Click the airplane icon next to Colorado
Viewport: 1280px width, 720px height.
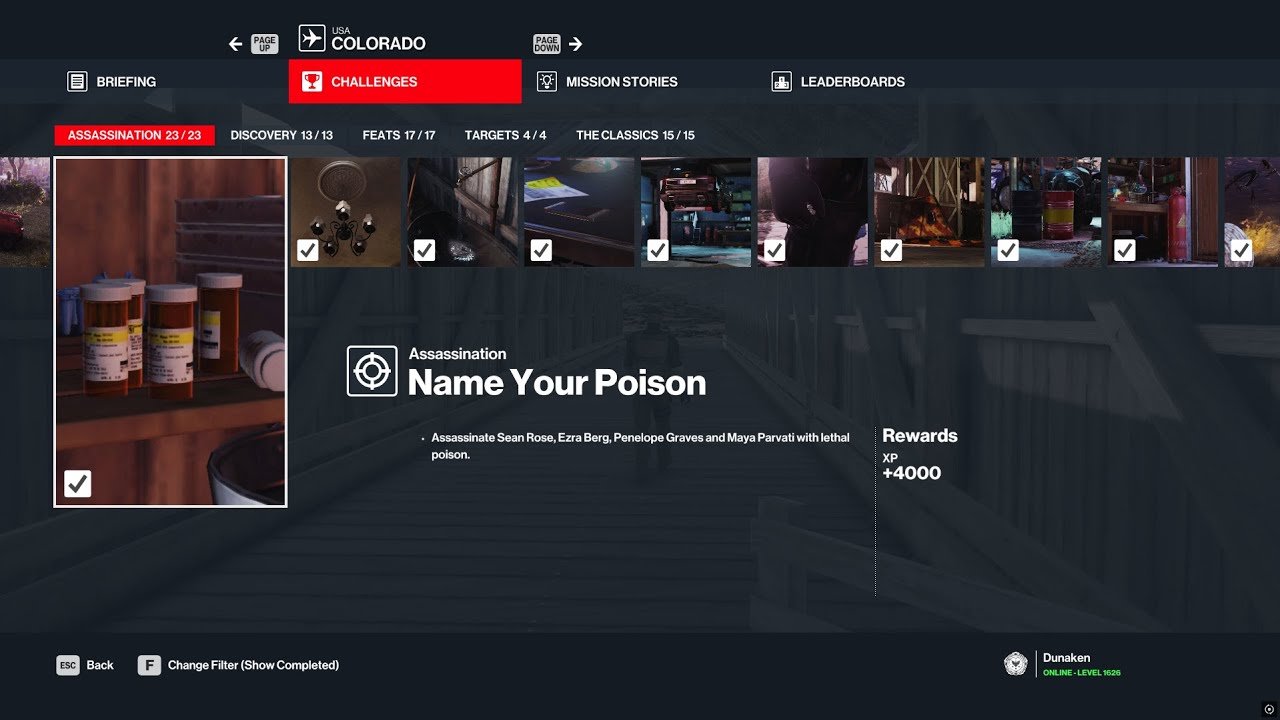click(312, 38)
